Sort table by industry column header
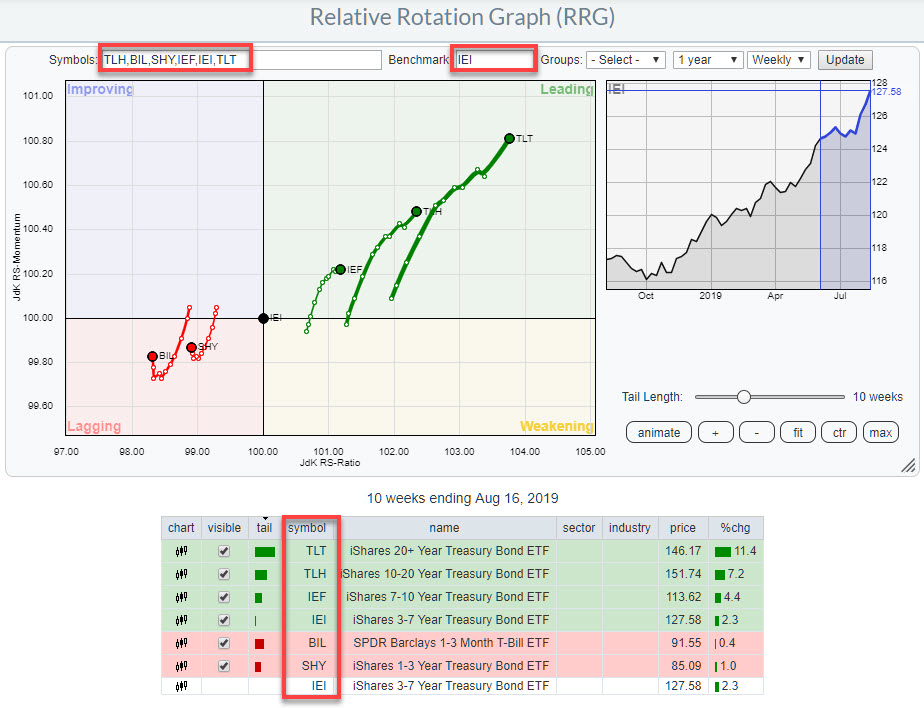 (x=629, y=528)
